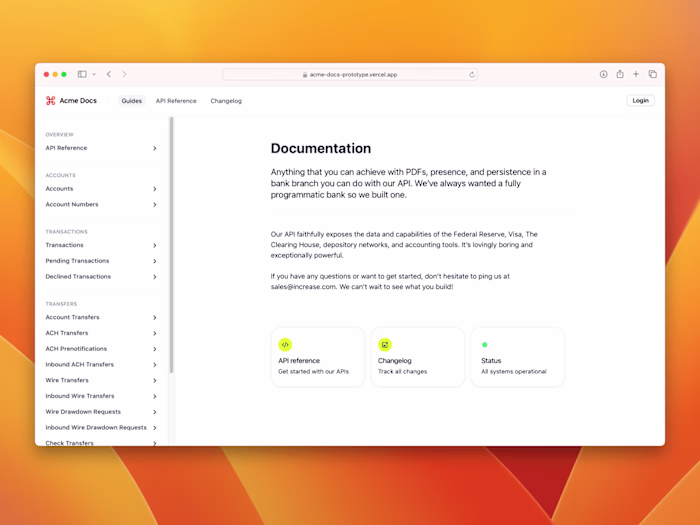Click the lock icon in address bar
This screenshot has width=700, height=525.
click(305, 75)
